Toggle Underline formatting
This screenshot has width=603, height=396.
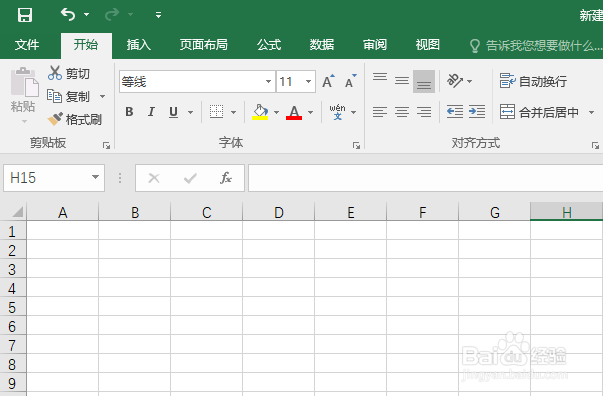tap(173, 112)
